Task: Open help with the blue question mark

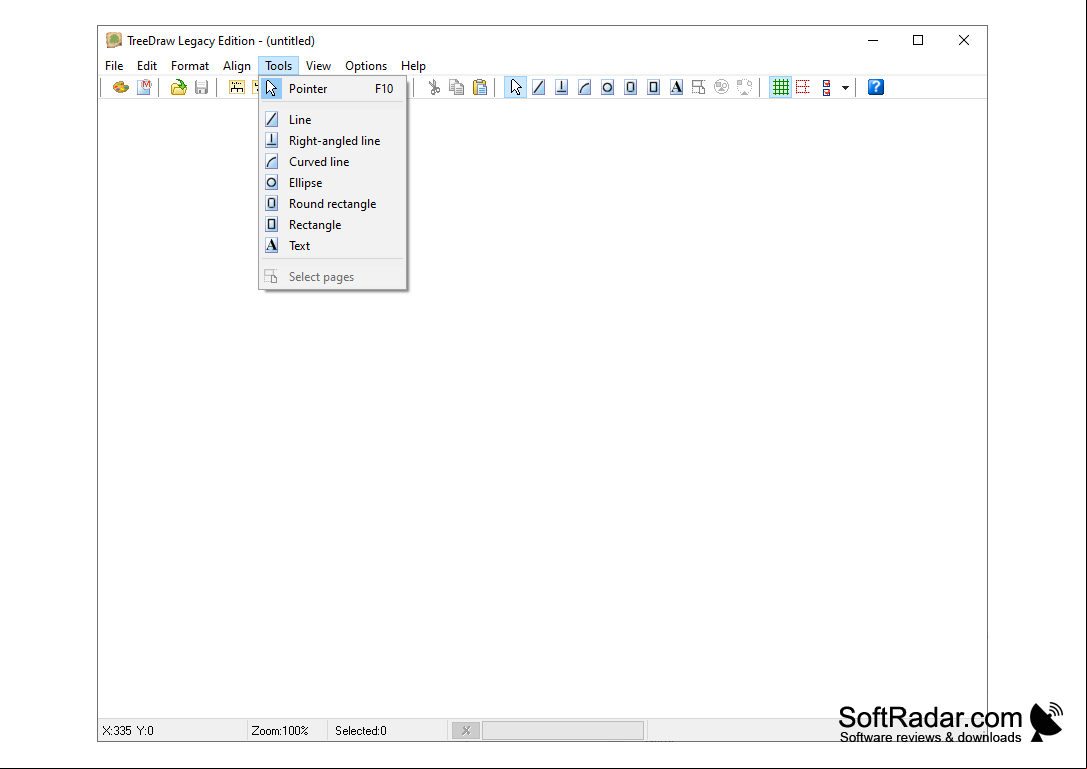Action: click(876, 87)
